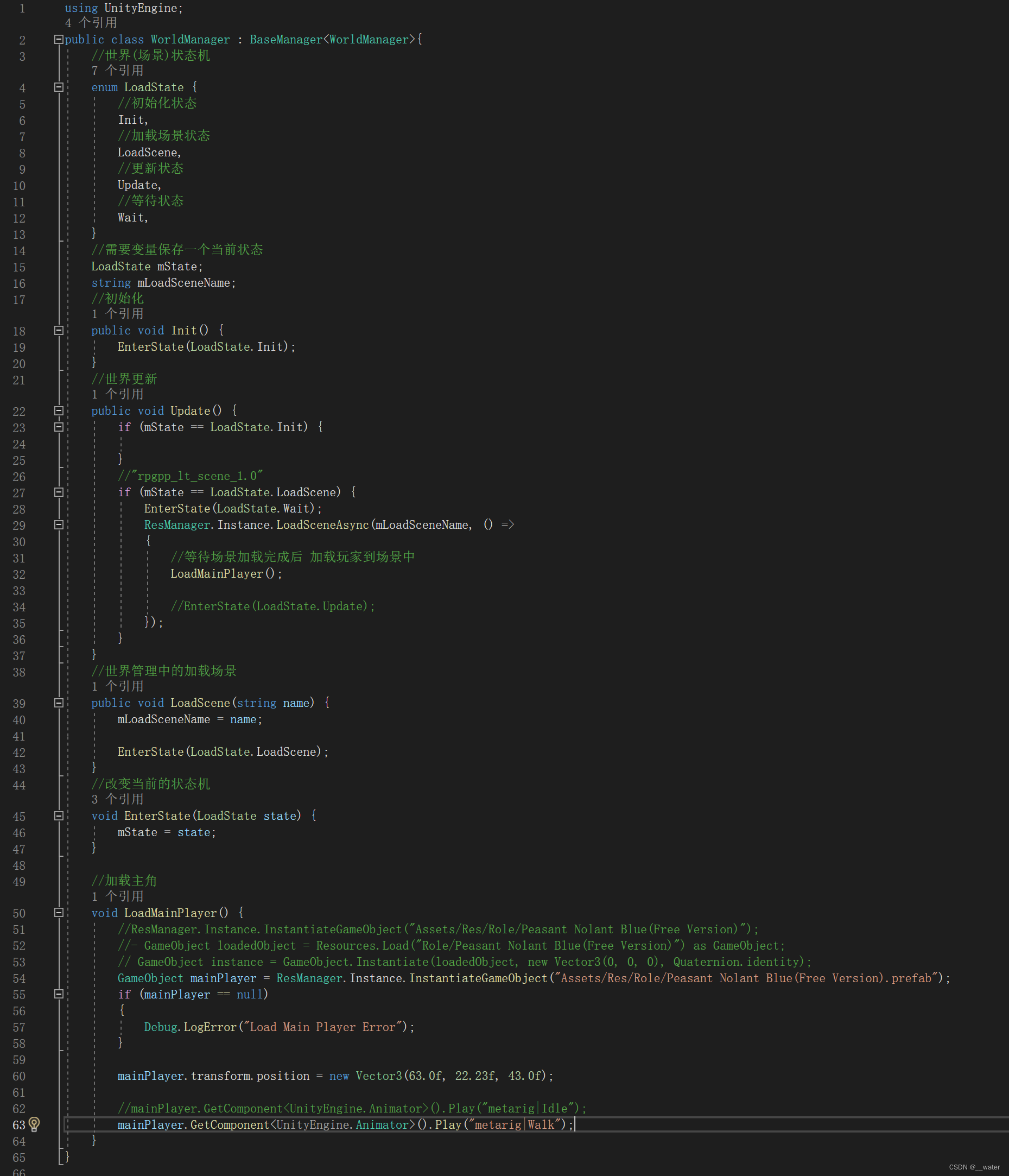Viewport: 1009px width, 1176px height.
Task: Open the 3 references CodeLens above EnterState
Action: coord(118,799)
